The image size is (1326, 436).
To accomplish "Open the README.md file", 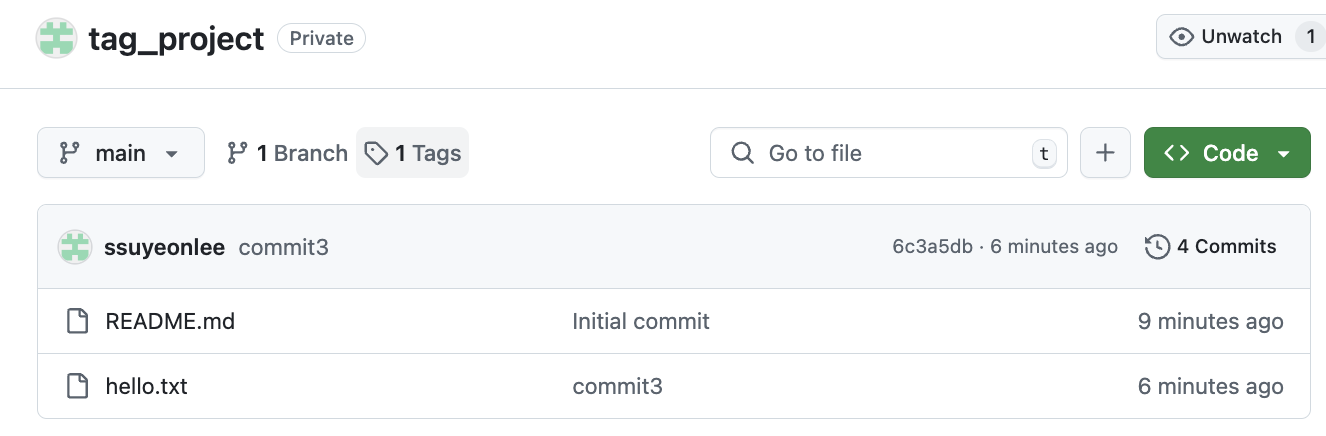I will pos(170,321).
